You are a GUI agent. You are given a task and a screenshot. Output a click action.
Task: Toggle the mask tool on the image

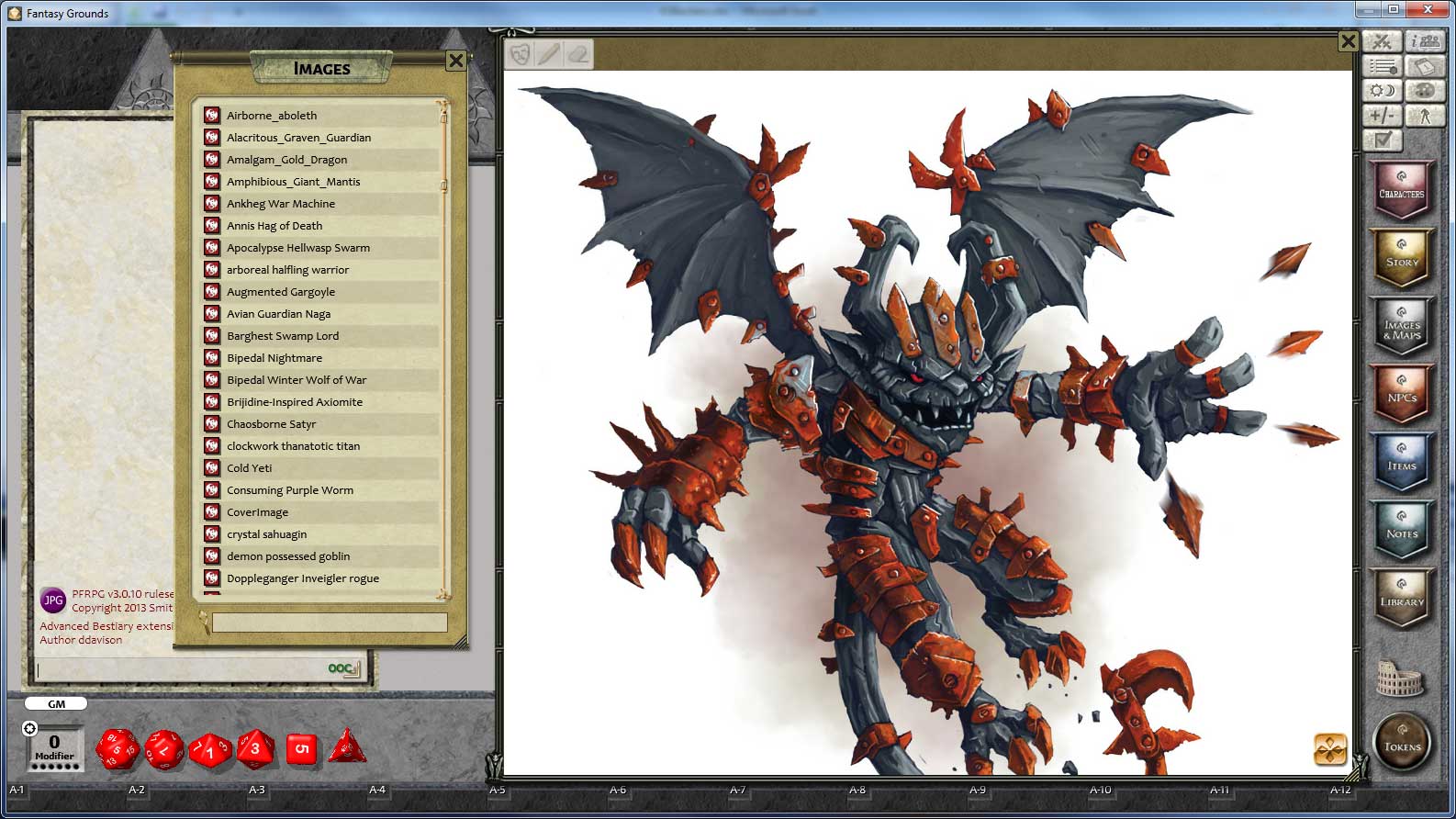click(521, 54)
